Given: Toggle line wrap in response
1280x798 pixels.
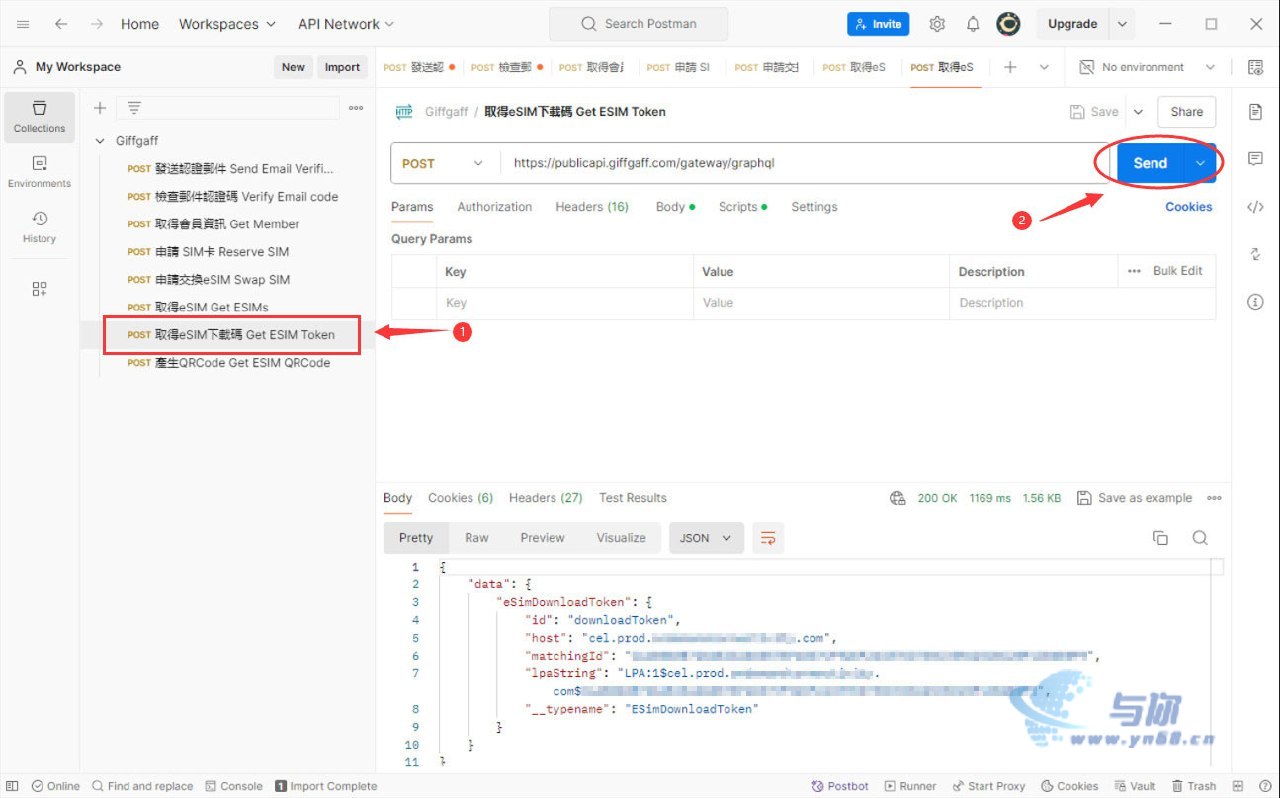Looking at the screenshot, I should click(x=768, y=538).
